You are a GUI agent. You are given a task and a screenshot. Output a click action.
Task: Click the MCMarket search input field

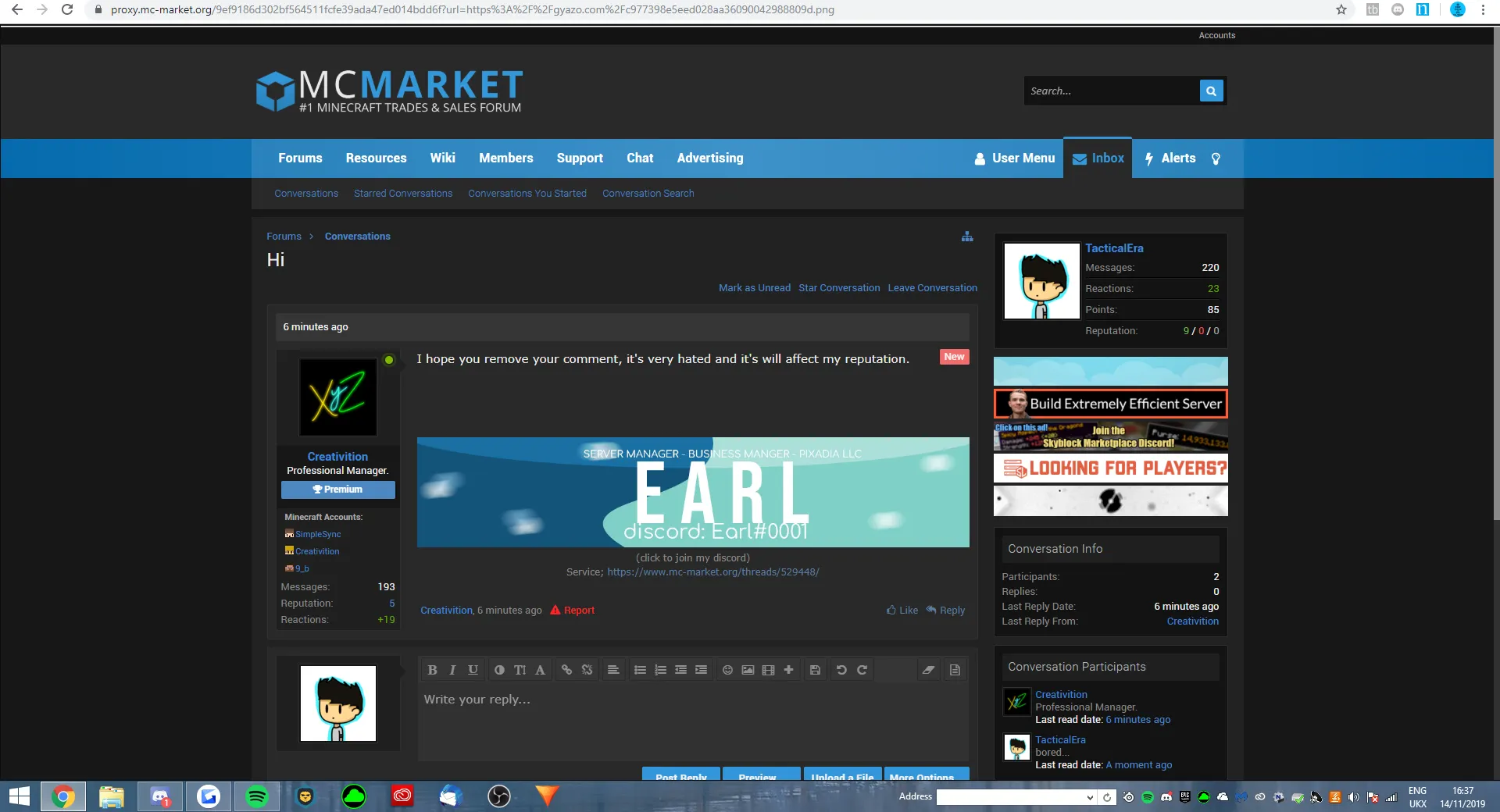click(x=1112, y=91)
